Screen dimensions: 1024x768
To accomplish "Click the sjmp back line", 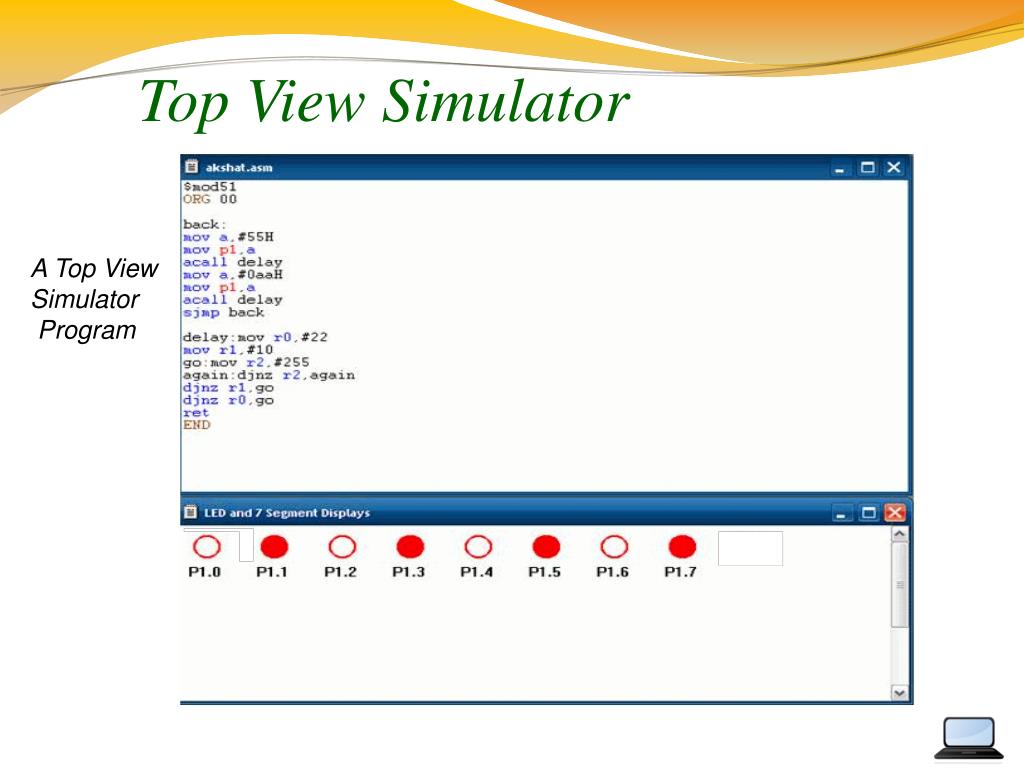I will 224,312.
